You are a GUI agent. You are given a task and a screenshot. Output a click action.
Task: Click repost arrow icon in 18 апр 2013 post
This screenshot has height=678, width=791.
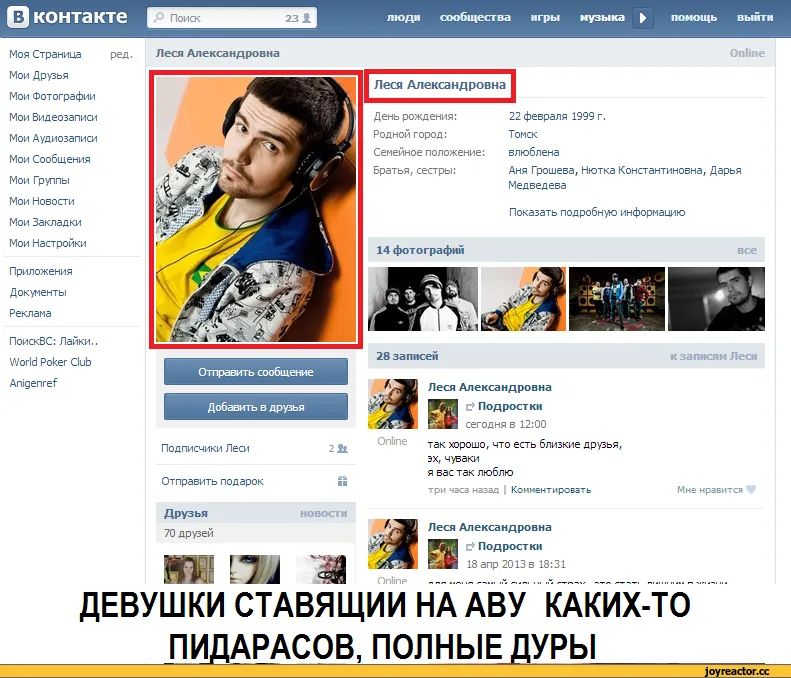[470, 546]
